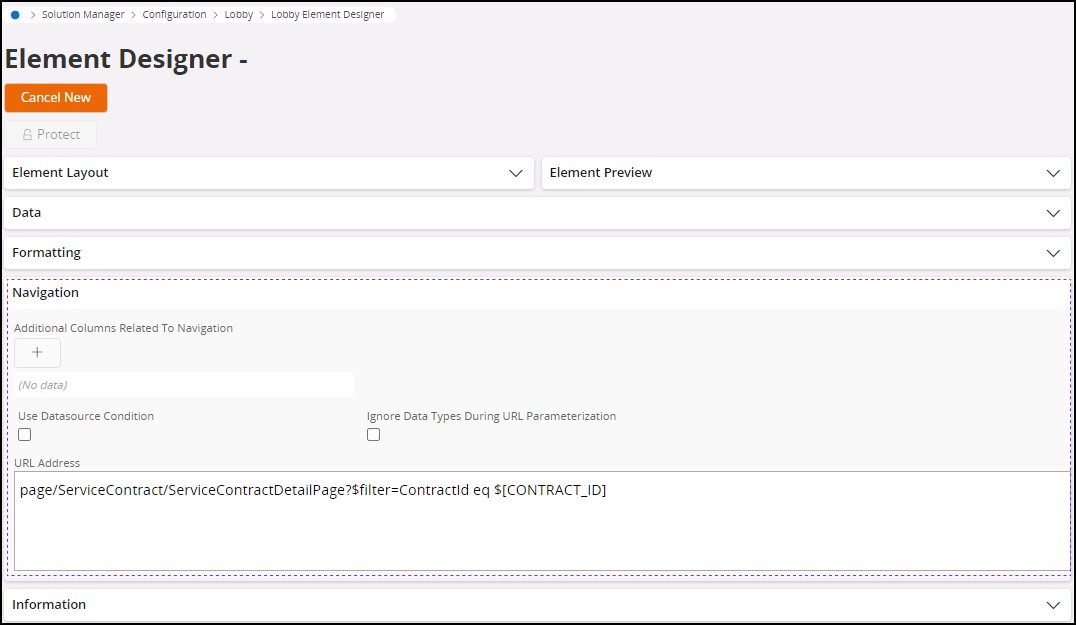Open Solution Manager in breadcrumb
The image size is (1076, 625).
point(83,15)
